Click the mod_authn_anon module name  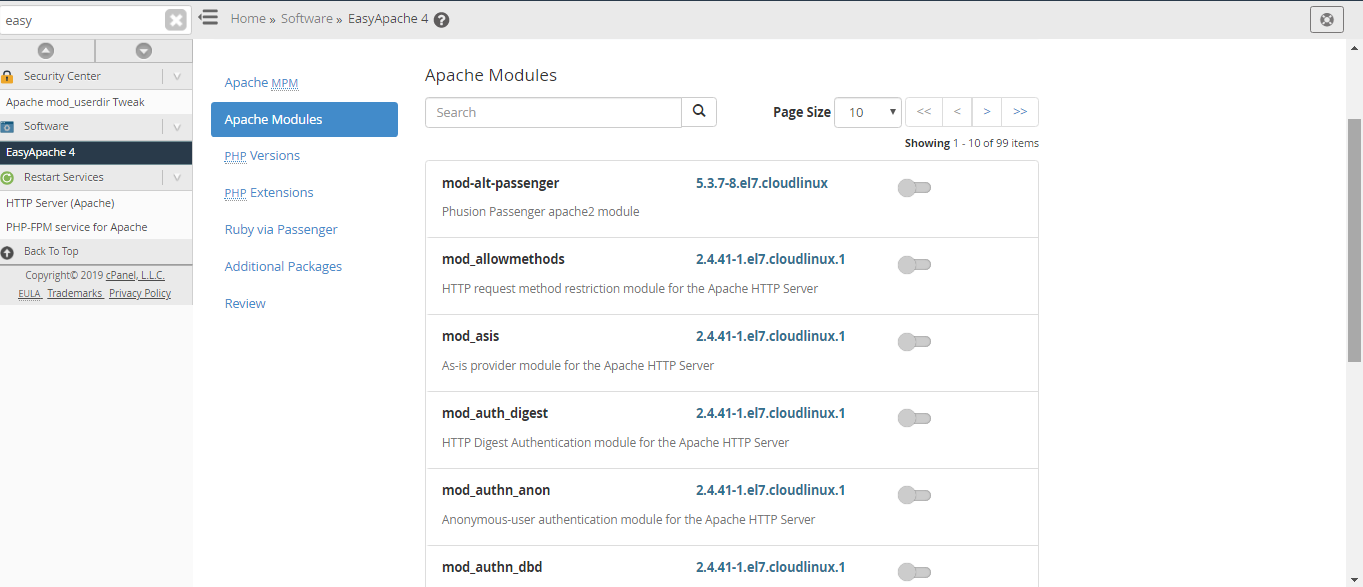pyautogui.click(x=496, y=490)
